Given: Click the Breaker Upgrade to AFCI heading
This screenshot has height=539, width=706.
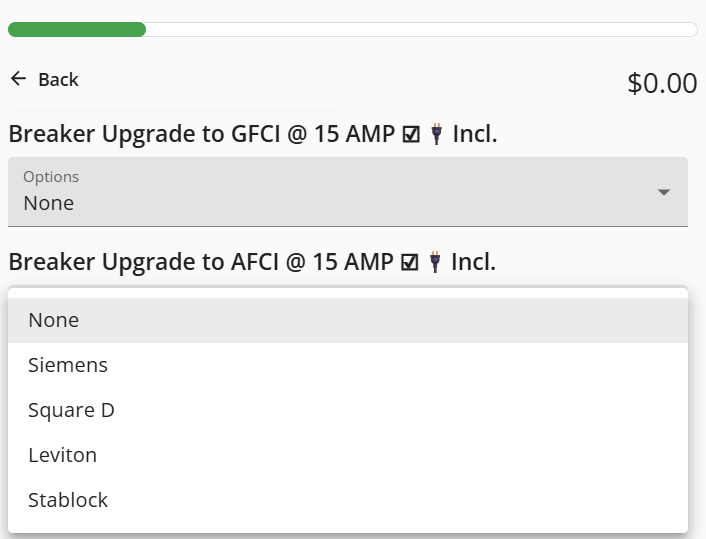Looking at the screenshot, I should (x=200, y=262).
